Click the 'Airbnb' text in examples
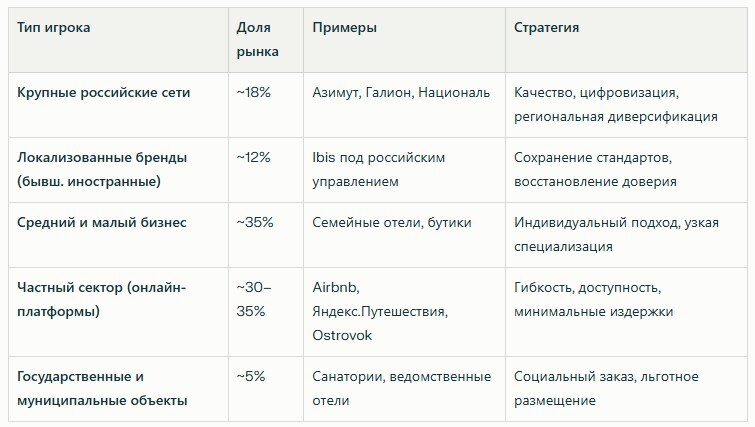This screenshot has height=427, width=755. click(336, 287)
